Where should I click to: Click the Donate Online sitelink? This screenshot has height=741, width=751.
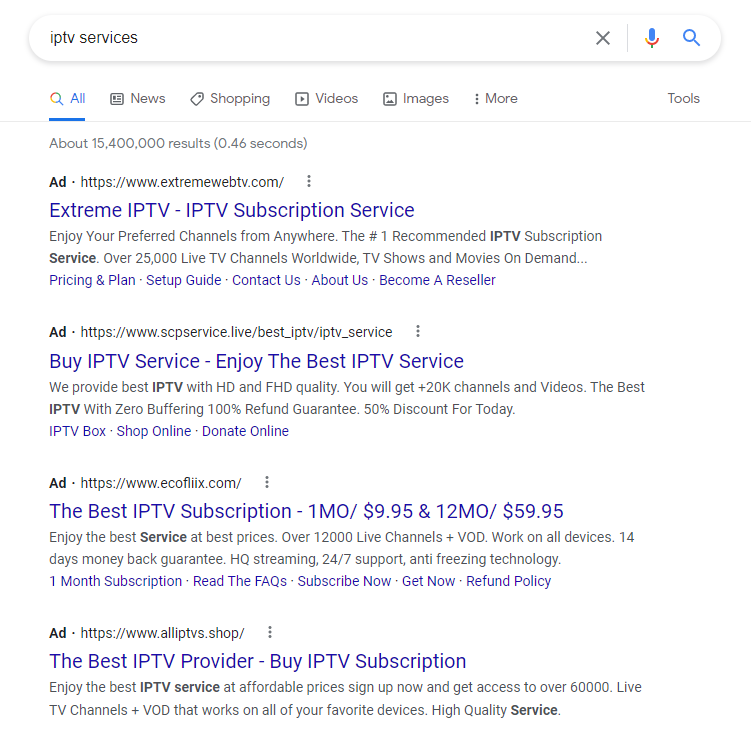click(x=245, y=431)
